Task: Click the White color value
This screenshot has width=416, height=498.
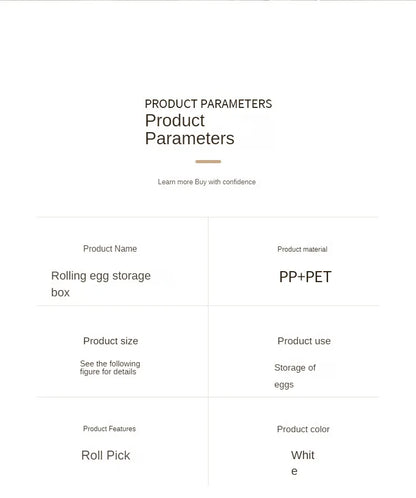Action: pos(303,463)
